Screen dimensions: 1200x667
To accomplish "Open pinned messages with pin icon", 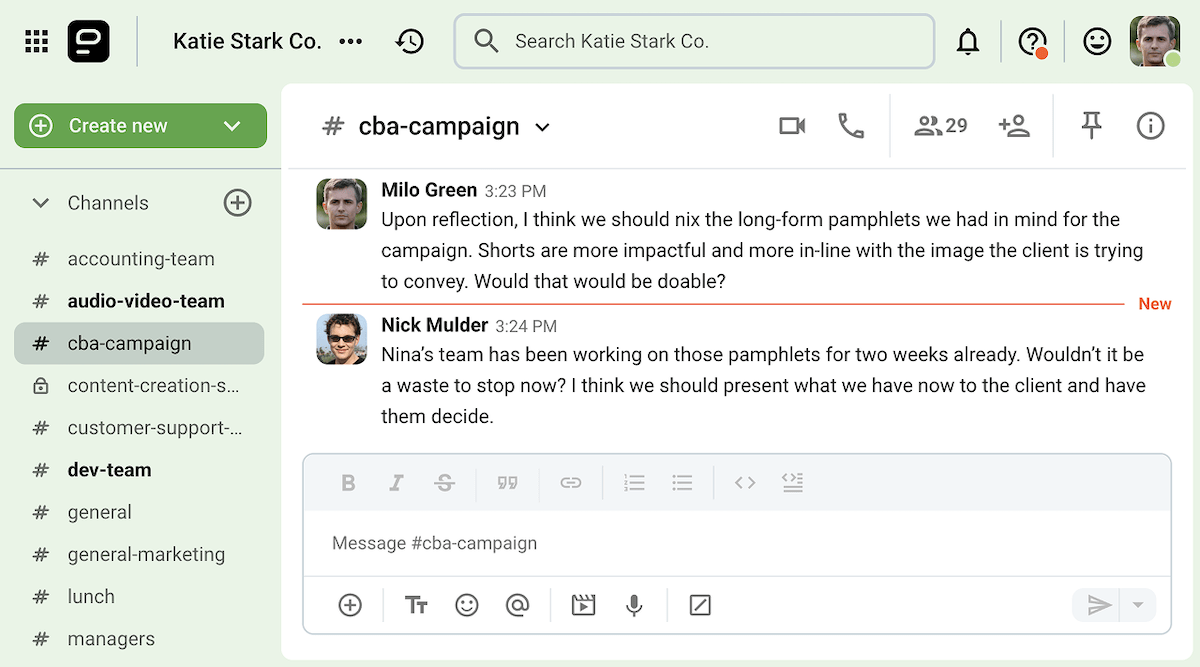I will [x=1091, y=126].
